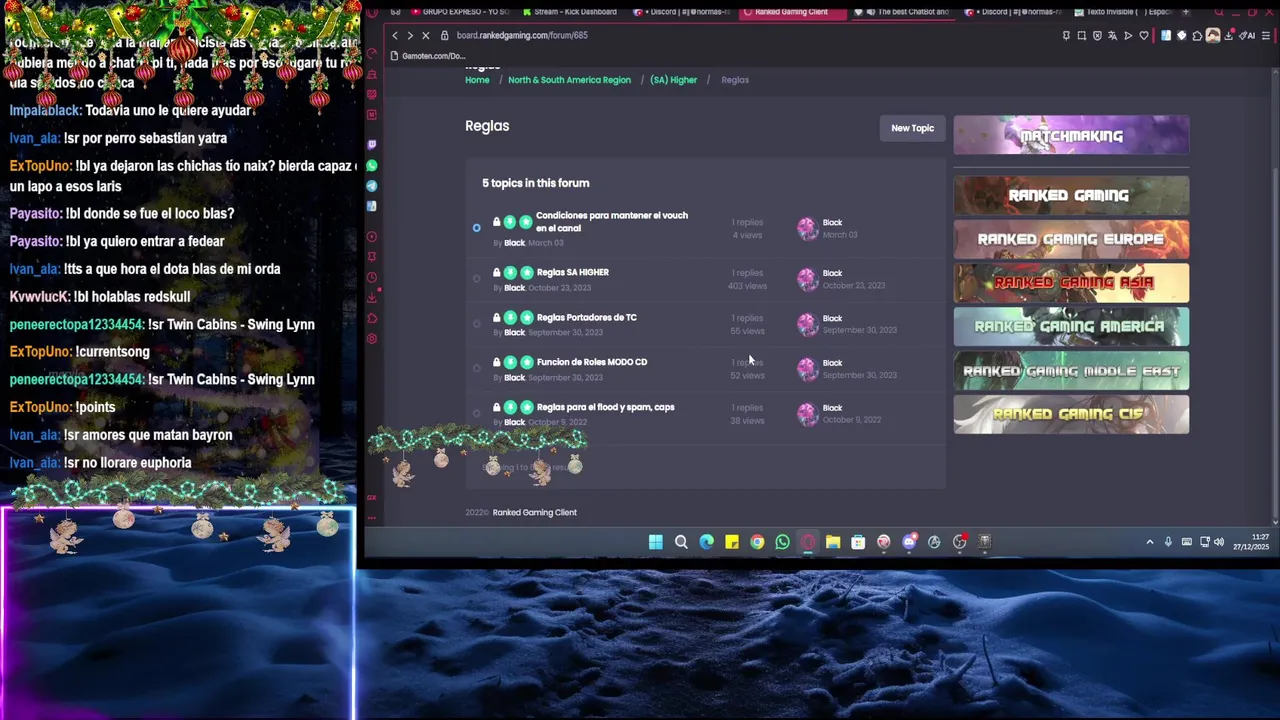Open the sidebar player icon
This screenshot has width=1280, height=720.
372,237
